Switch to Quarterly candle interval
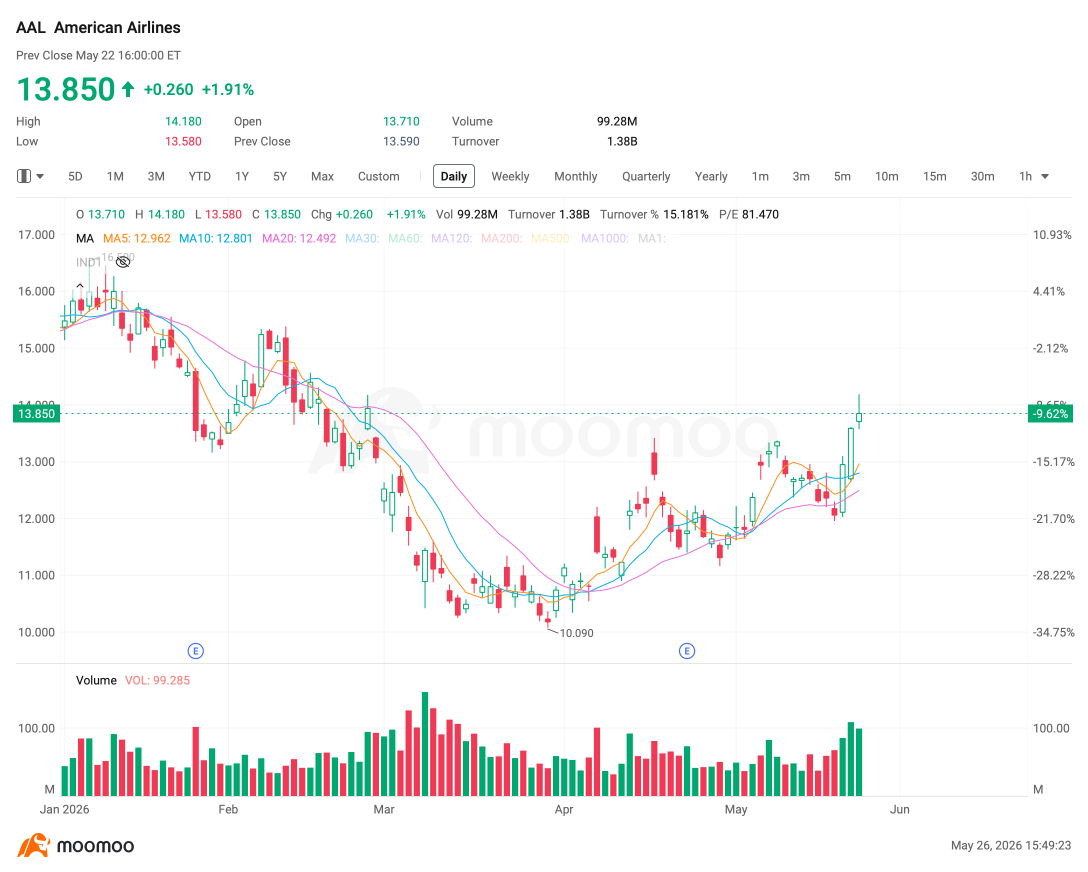 click(646, 176)
